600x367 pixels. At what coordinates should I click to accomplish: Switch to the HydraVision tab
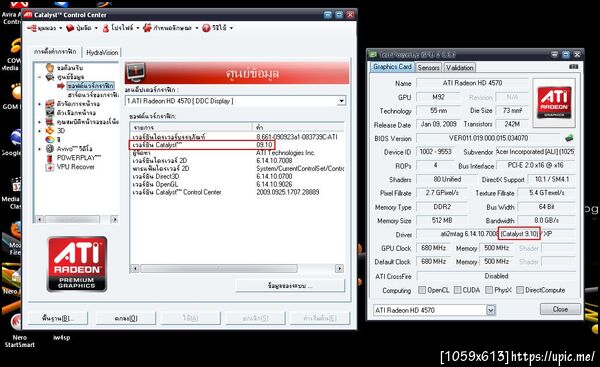102,52
